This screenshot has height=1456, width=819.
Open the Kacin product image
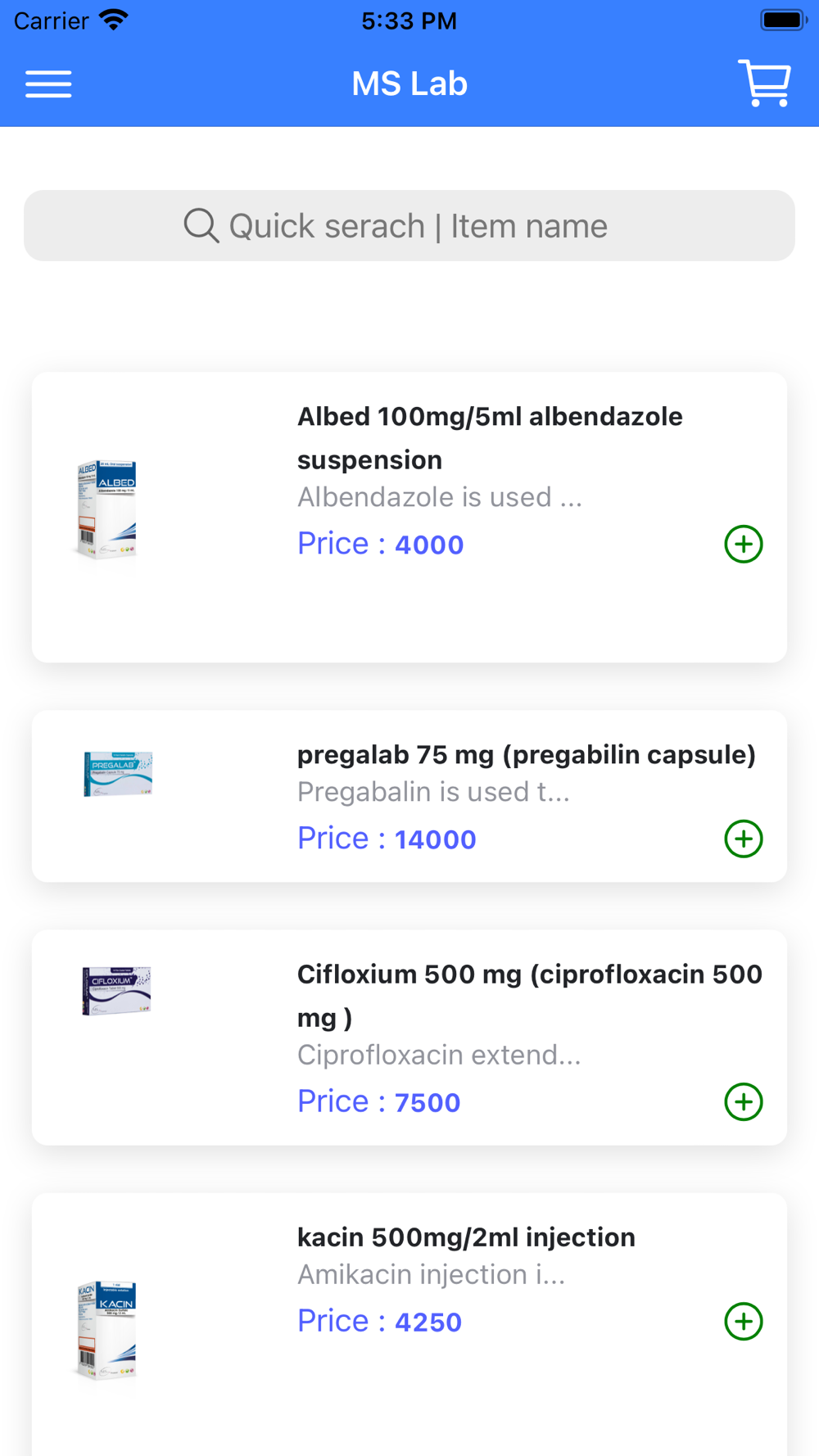tap(107, 1330)
